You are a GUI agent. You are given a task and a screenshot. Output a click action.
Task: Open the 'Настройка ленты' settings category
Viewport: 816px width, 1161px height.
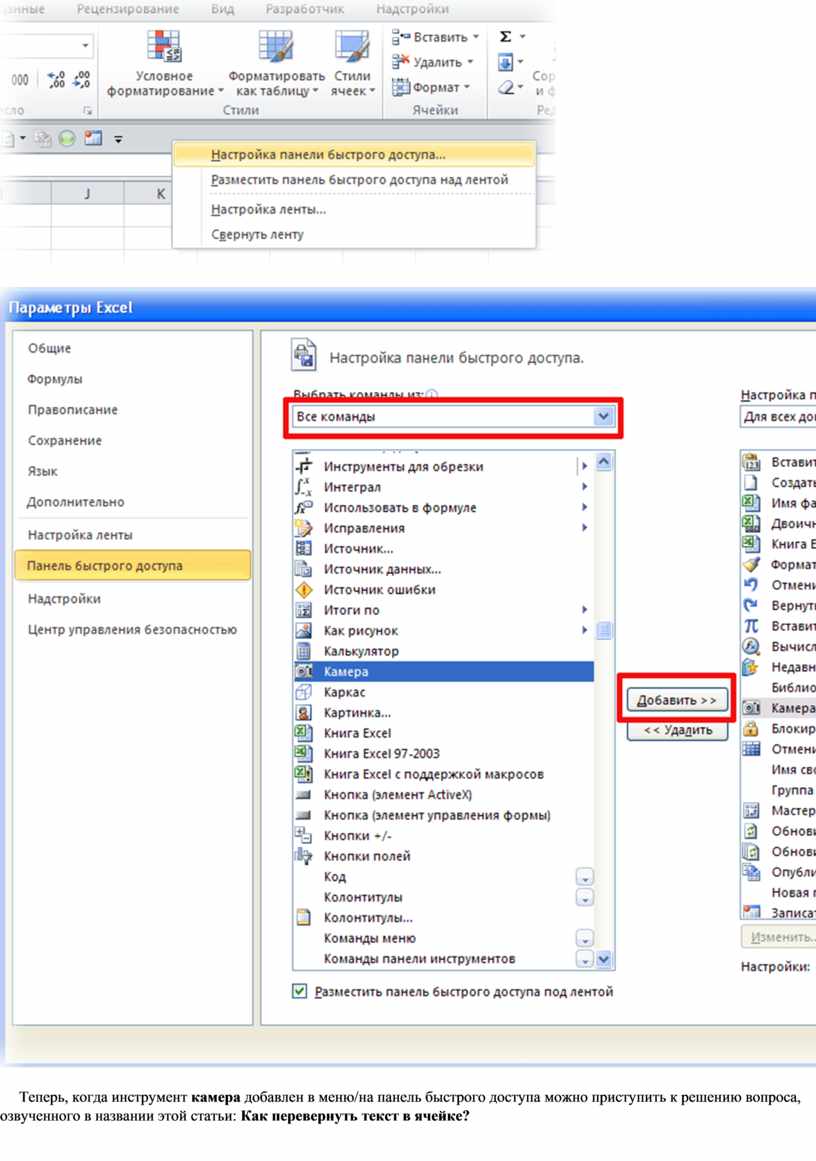[x=80, y=535]
